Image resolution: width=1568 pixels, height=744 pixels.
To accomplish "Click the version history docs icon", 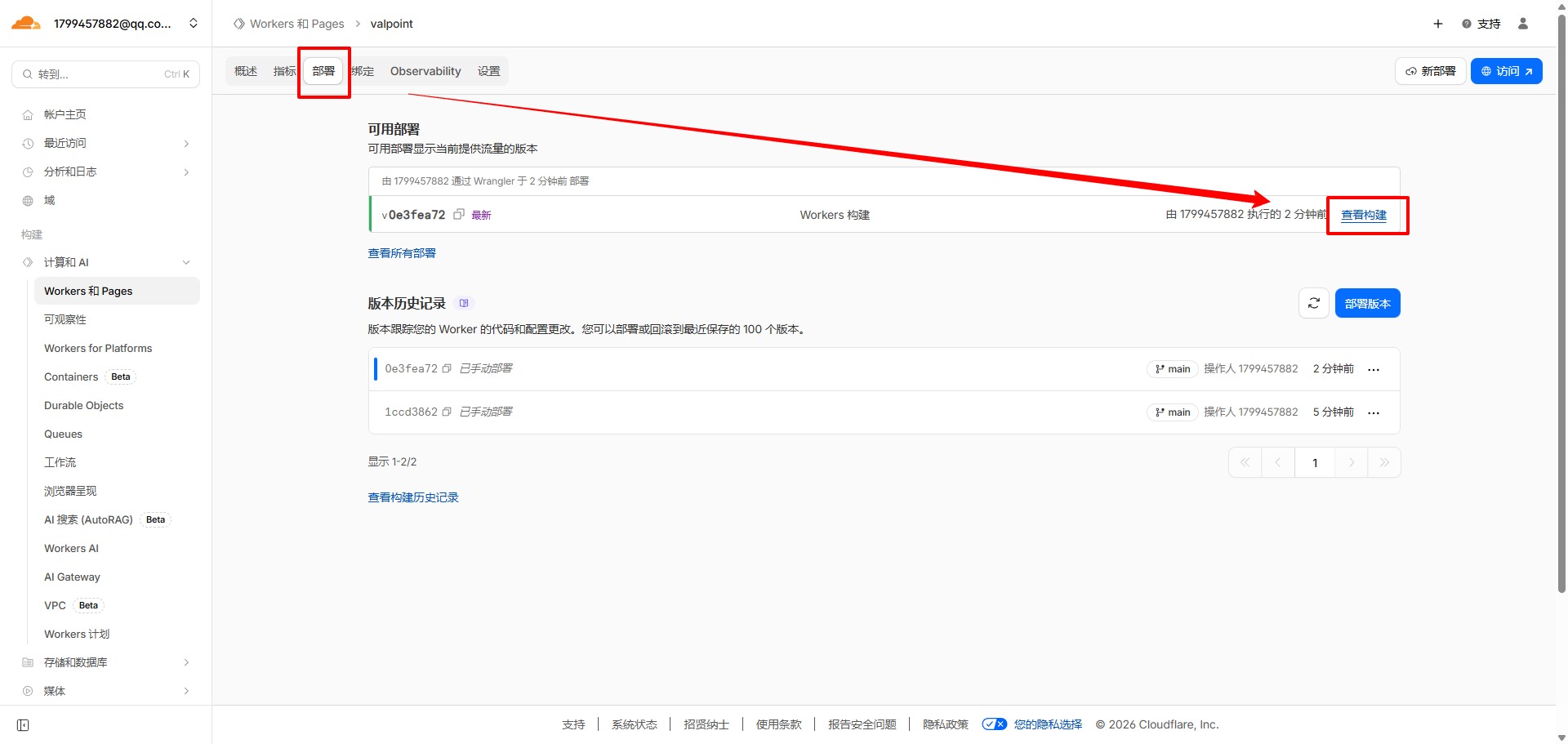I will (x=464, y=303).
